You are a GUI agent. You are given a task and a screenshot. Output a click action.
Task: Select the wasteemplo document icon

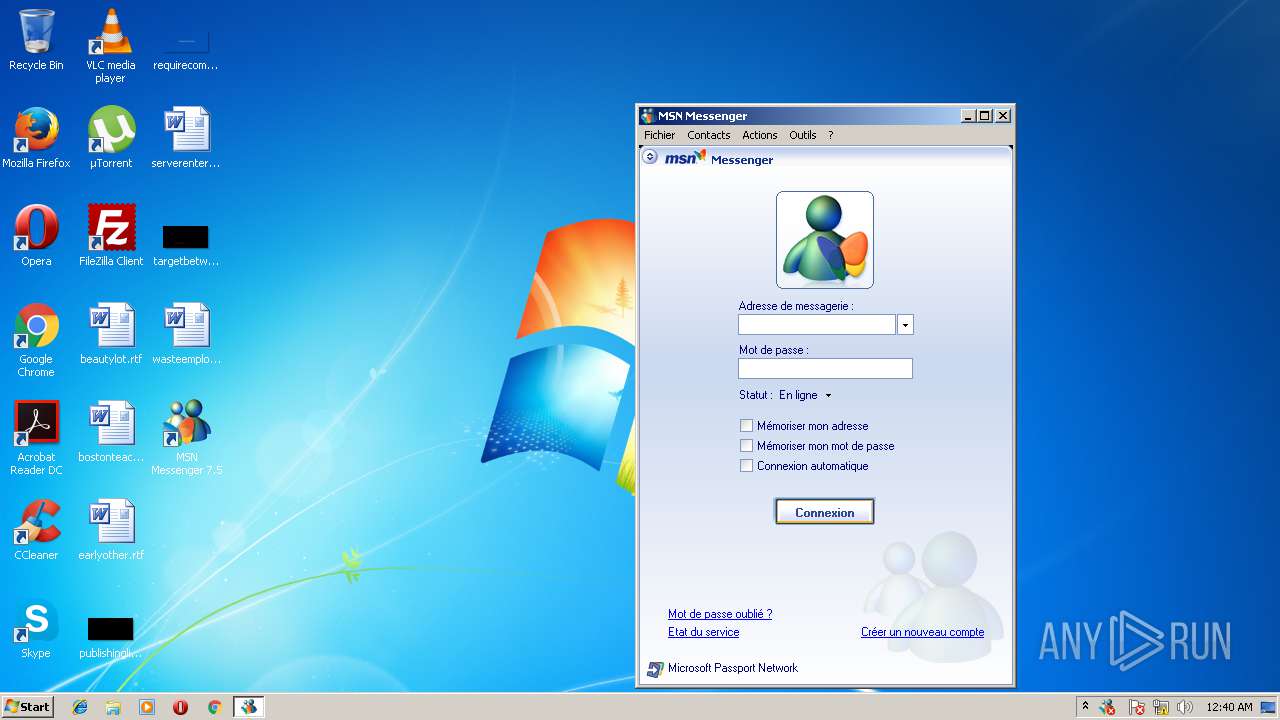[x=186, y=334]
